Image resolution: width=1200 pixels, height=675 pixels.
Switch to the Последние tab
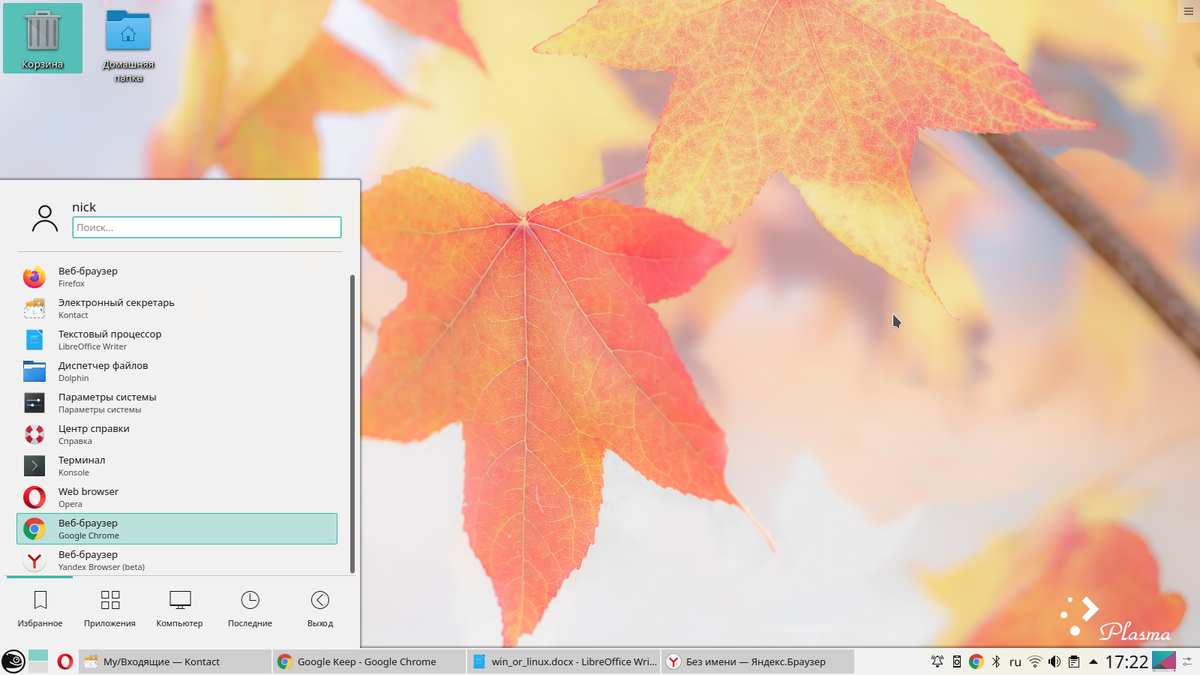[x=249, y=608]
